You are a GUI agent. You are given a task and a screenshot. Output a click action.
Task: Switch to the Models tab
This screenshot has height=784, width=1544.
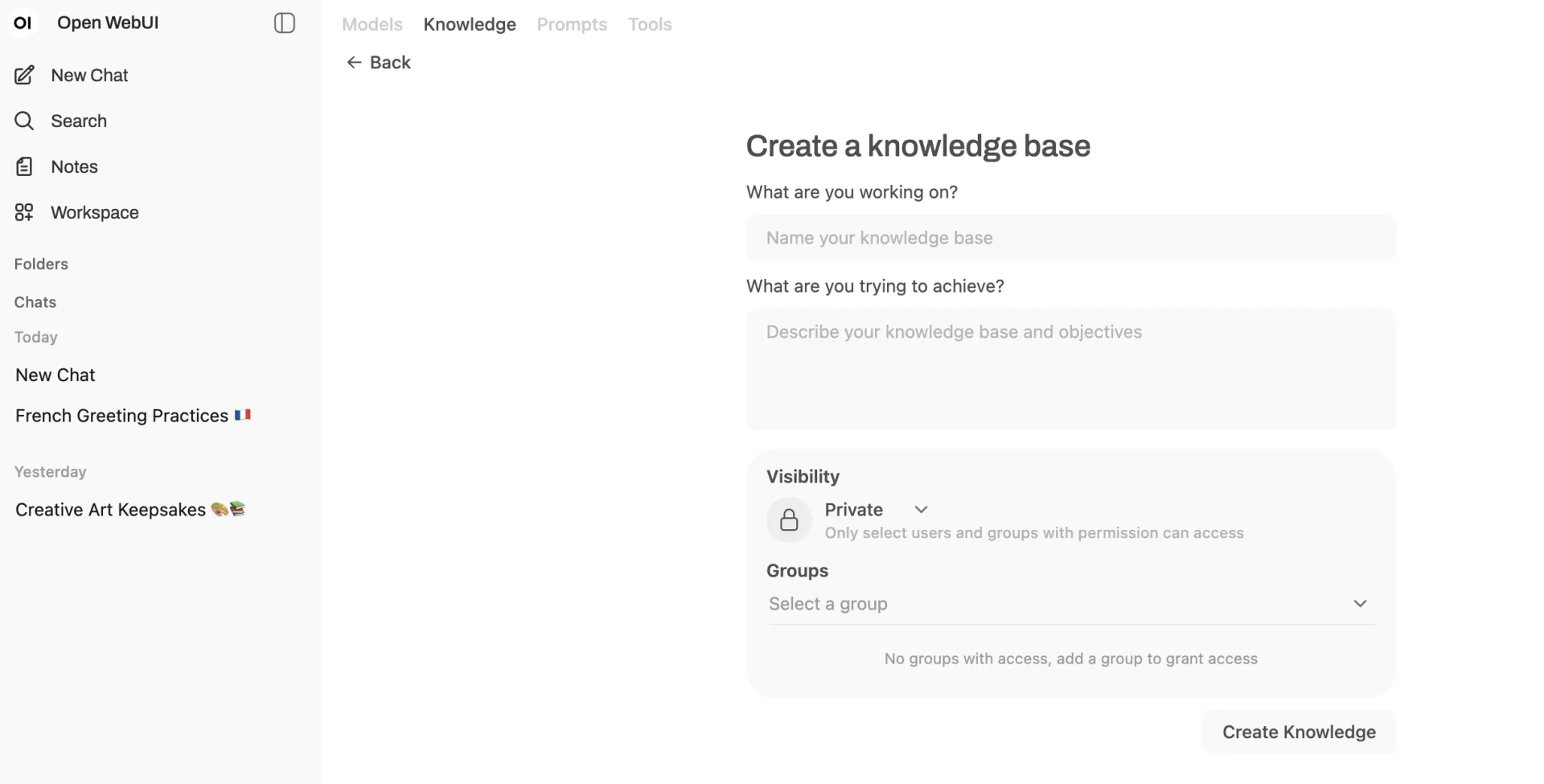pos(372,24)
